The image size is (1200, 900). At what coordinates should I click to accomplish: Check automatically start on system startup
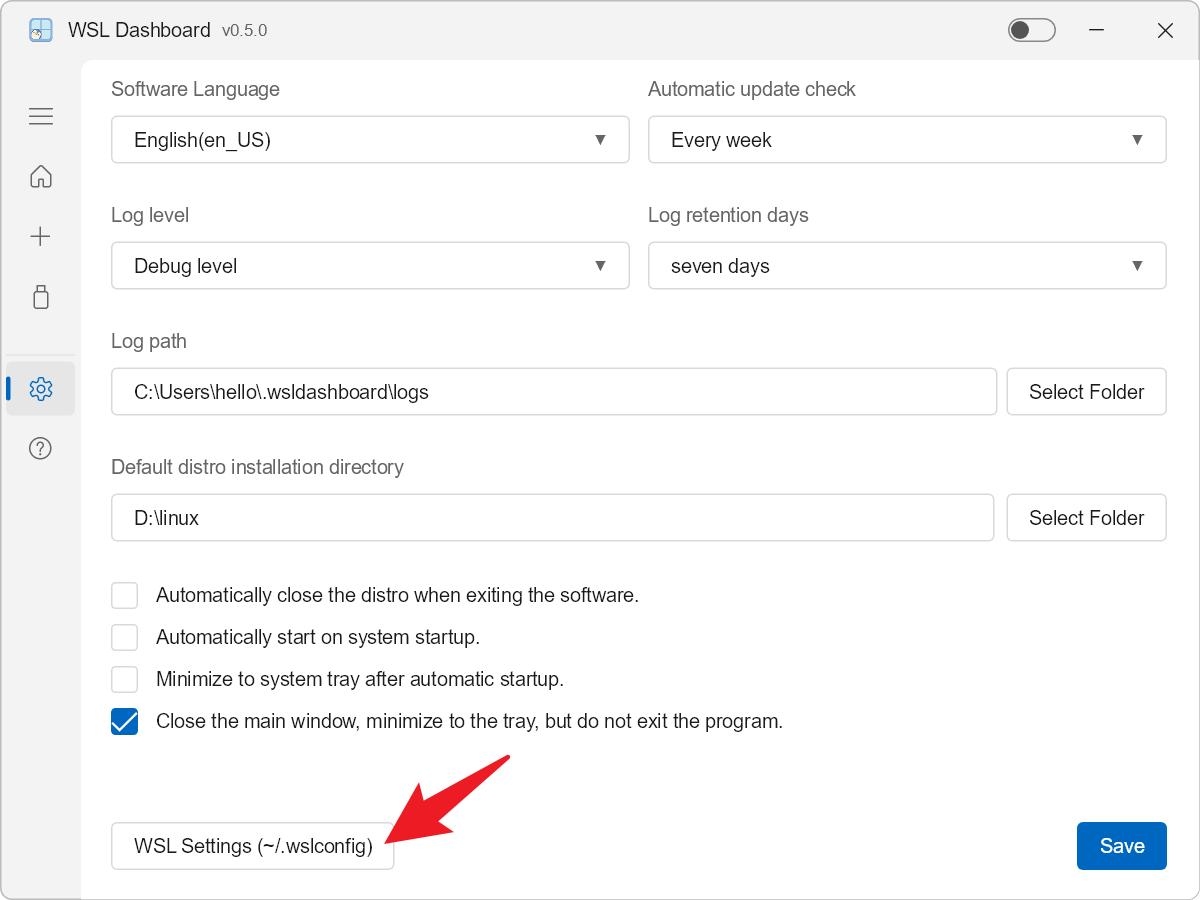(x=124, y=637)
